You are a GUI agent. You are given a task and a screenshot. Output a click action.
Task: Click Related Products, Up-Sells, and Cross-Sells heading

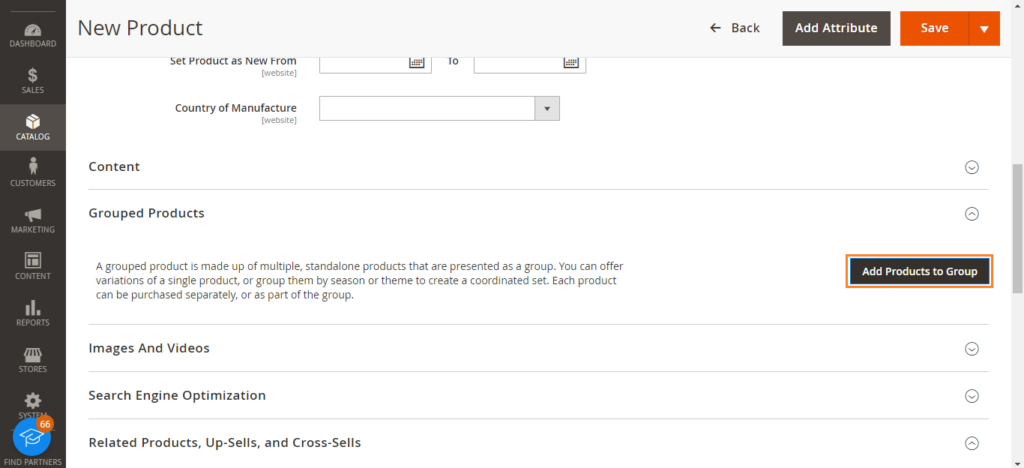click(x=225, y=443)
